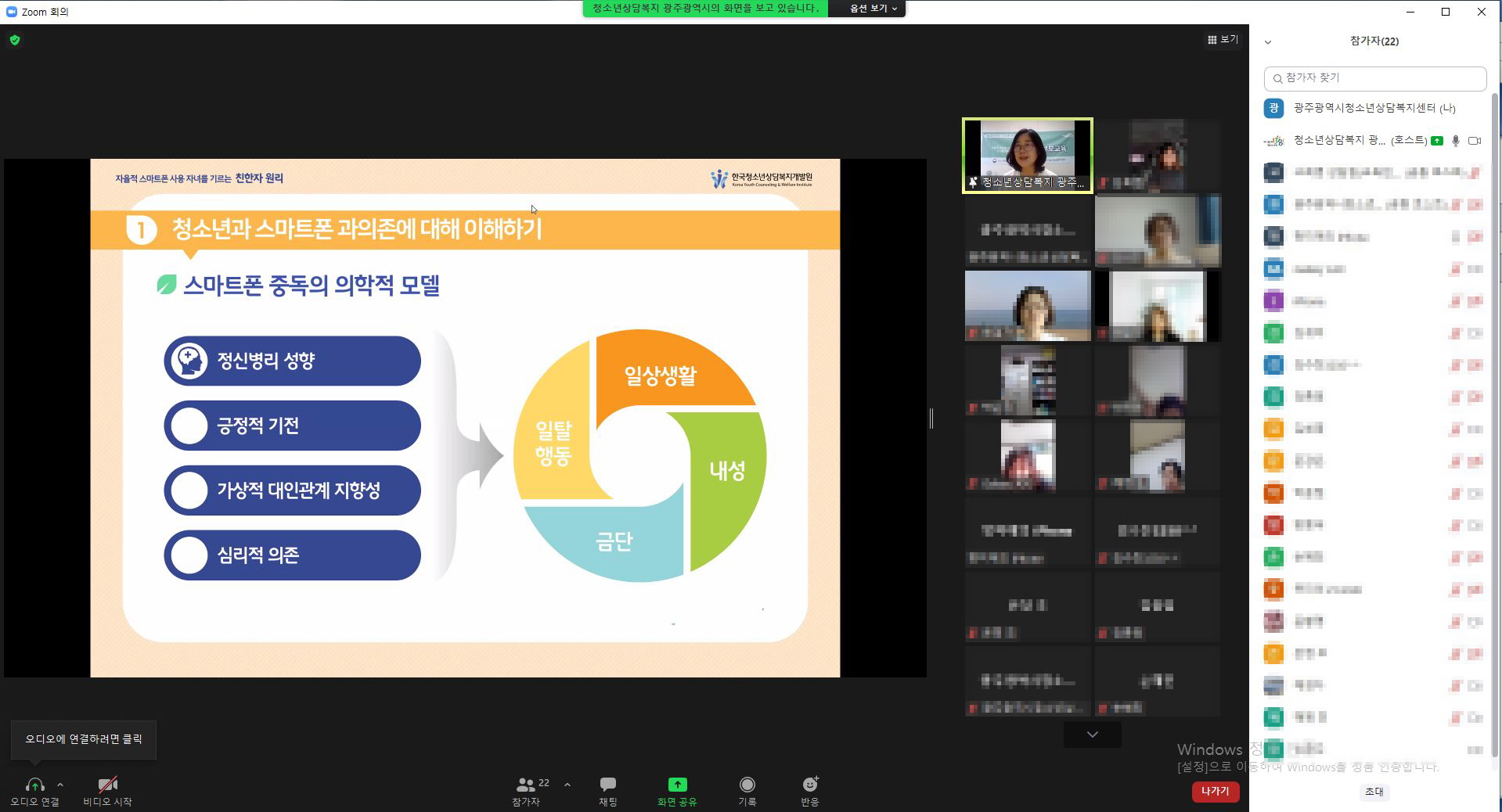Viewport: 1502px width, 812px height.
Task: Show more video thumbnails with down chevron
Action: 1092,735
